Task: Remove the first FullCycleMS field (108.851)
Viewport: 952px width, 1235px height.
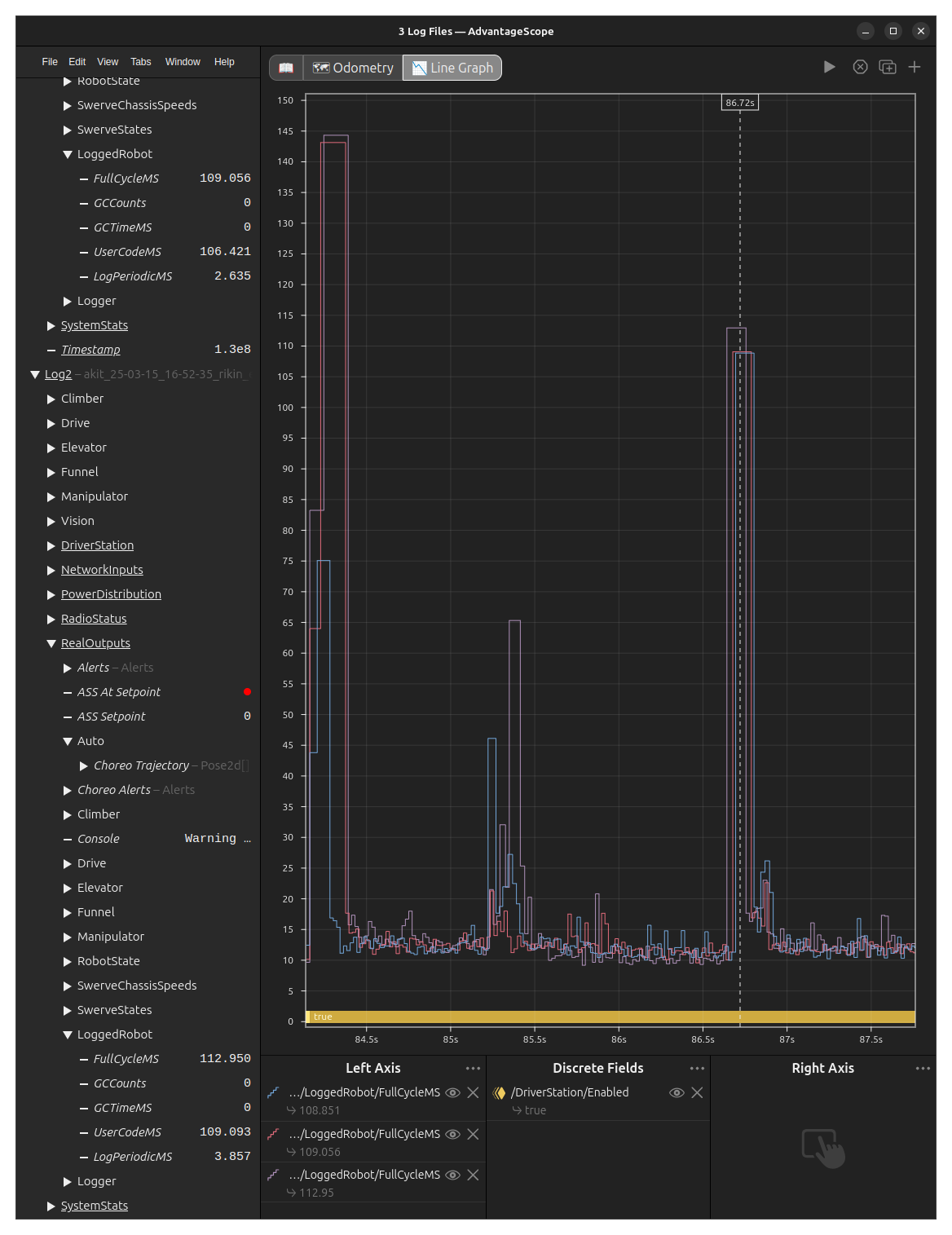Action: pyautogui.click(x=473, y=1092)
